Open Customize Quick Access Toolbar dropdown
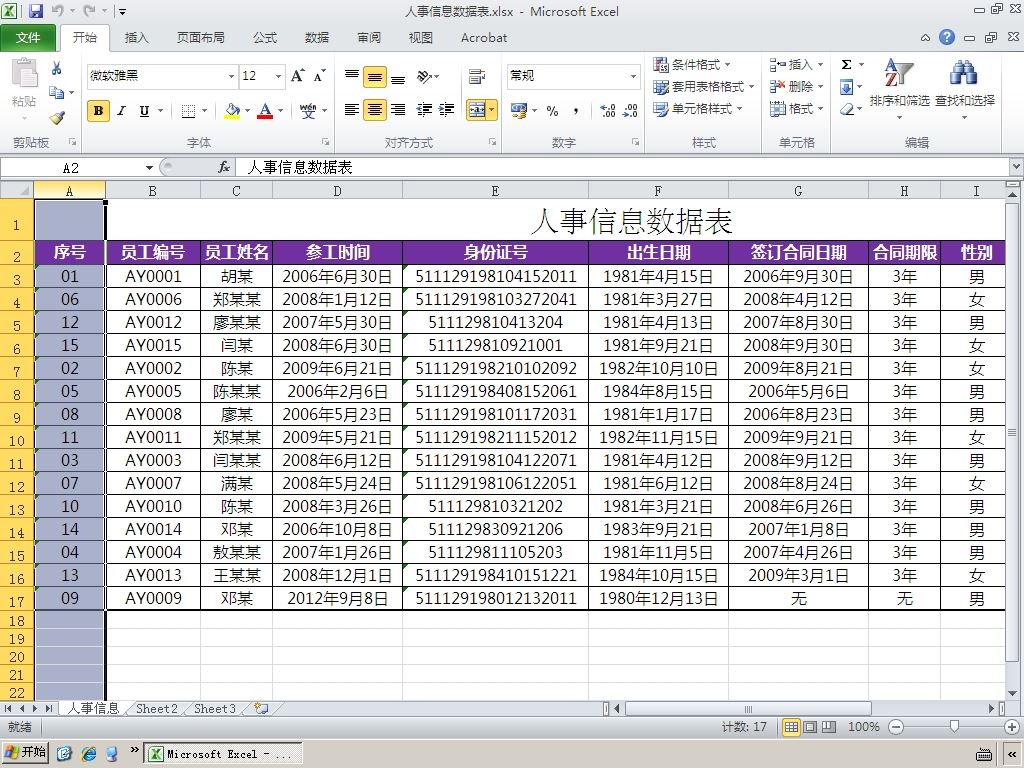This screenshot has width=1024, height=768. coord(123,11)
